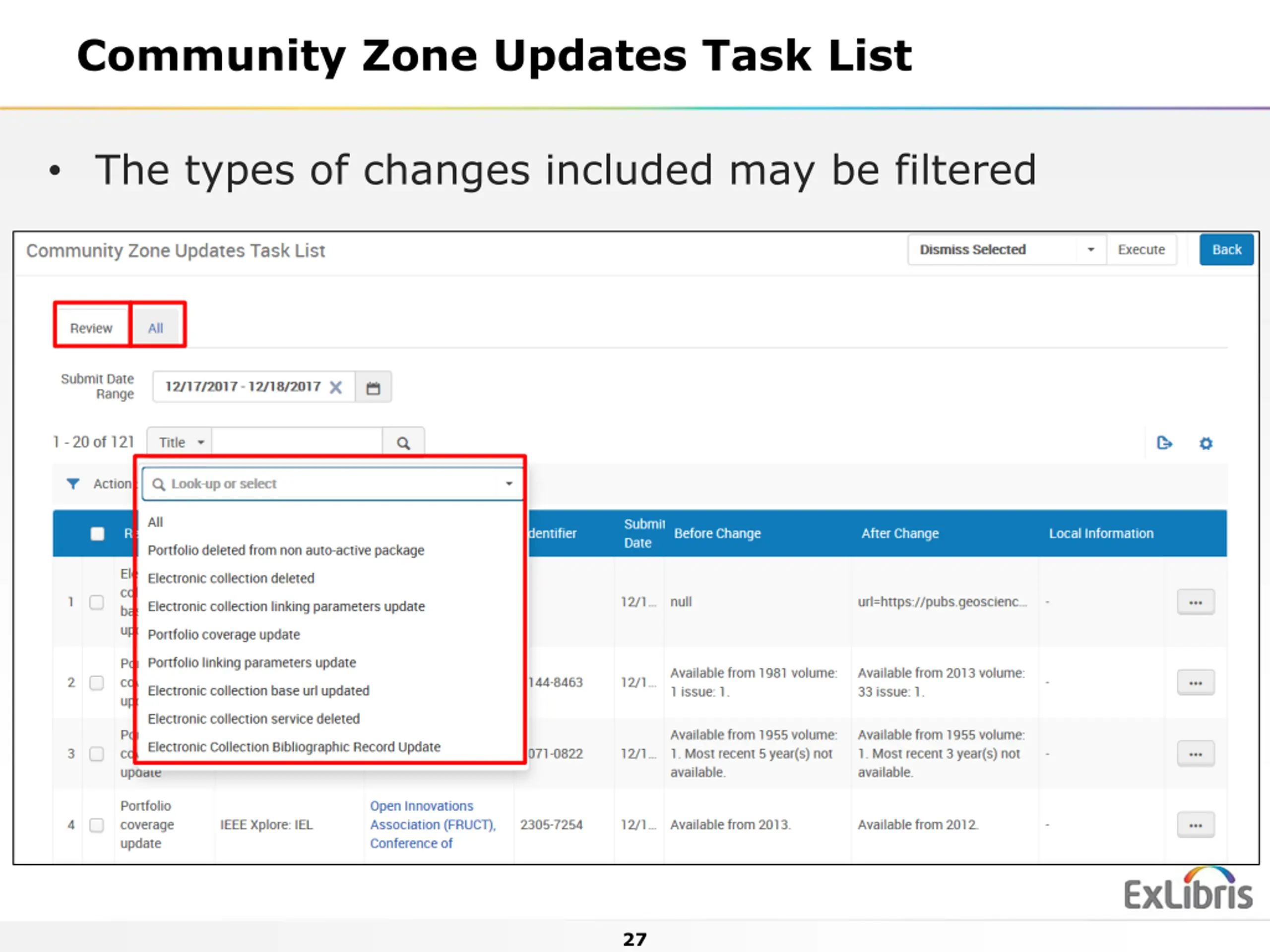
Task: Click the Local Information column header
Action: (1101, 534)
